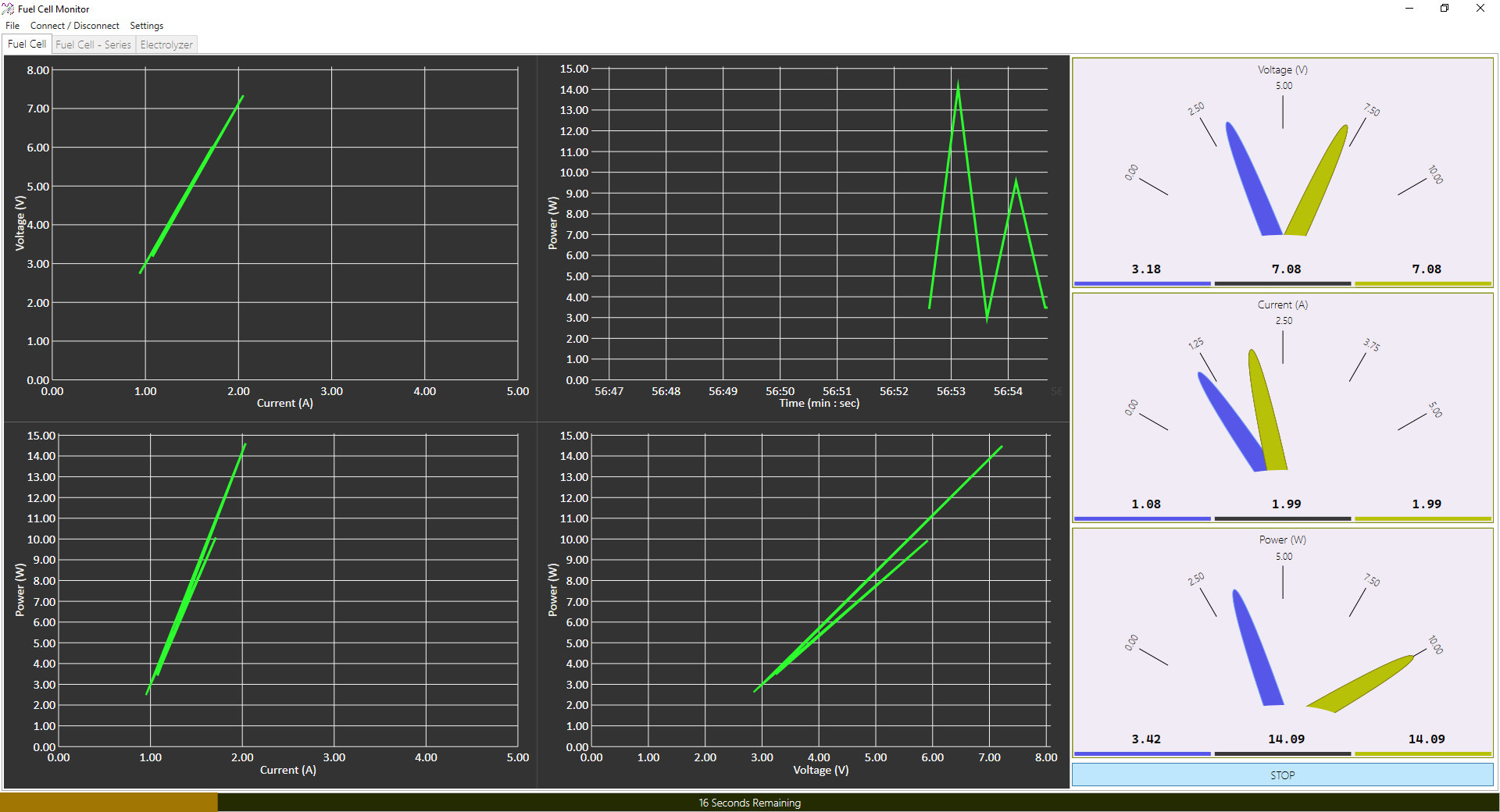Click the yellow maximum bar under Power gauge
The width and height of the screenshot is (1500, 812).
[1422, 753]
